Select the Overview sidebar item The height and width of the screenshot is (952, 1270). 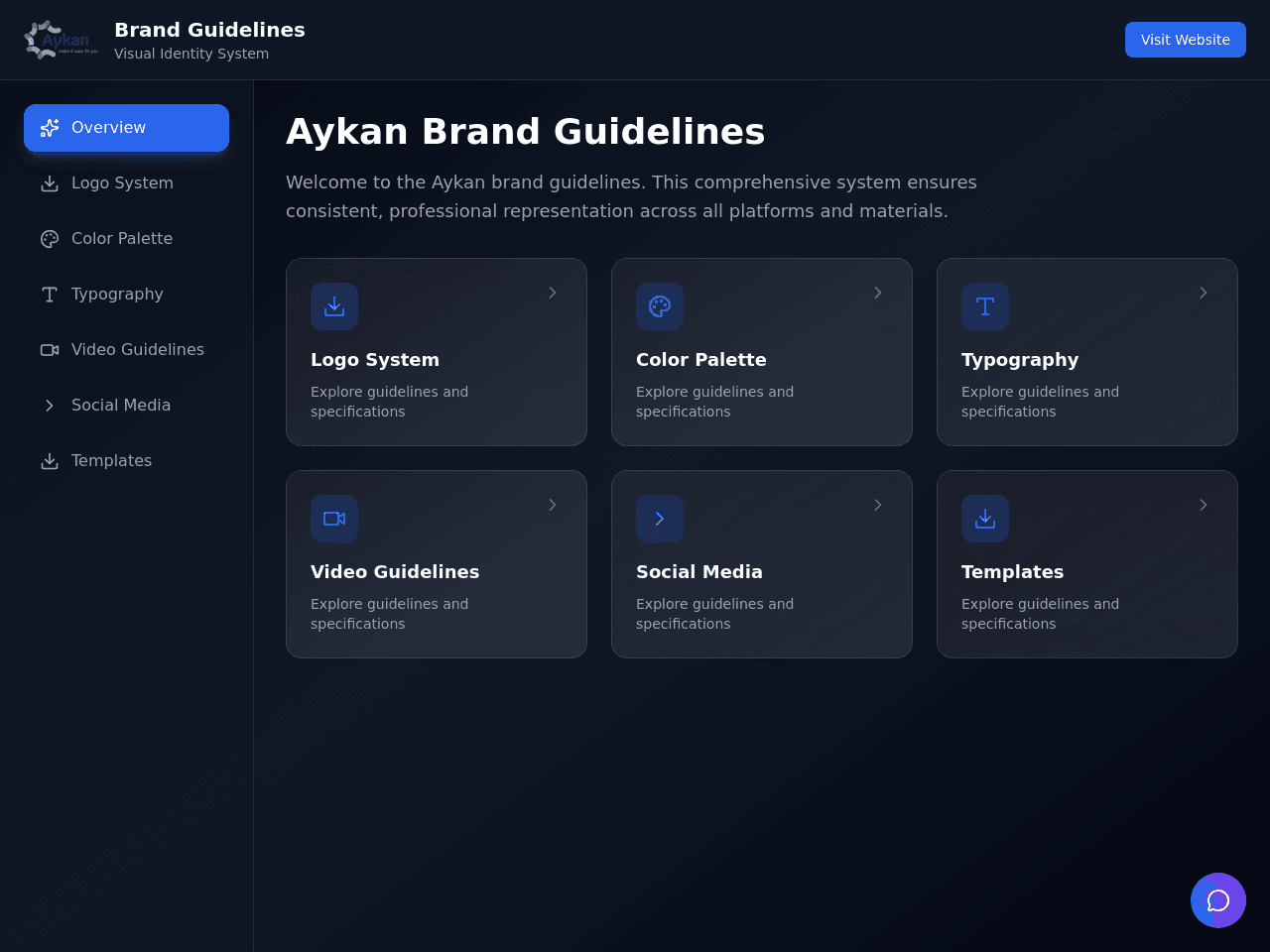pos(126,128)
